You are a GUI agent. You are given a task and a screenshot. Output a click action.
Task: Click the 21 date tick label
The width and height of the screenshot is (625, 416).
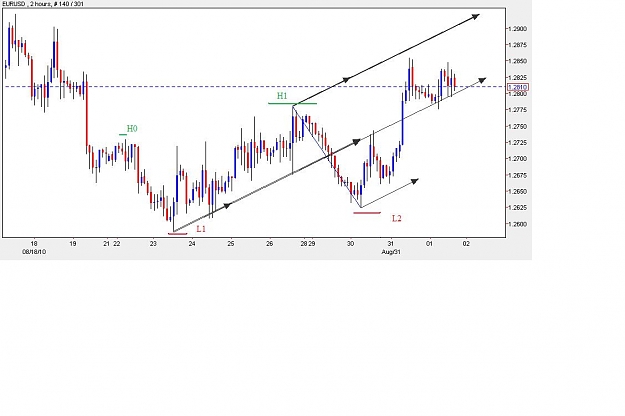[x=106, y=243]
